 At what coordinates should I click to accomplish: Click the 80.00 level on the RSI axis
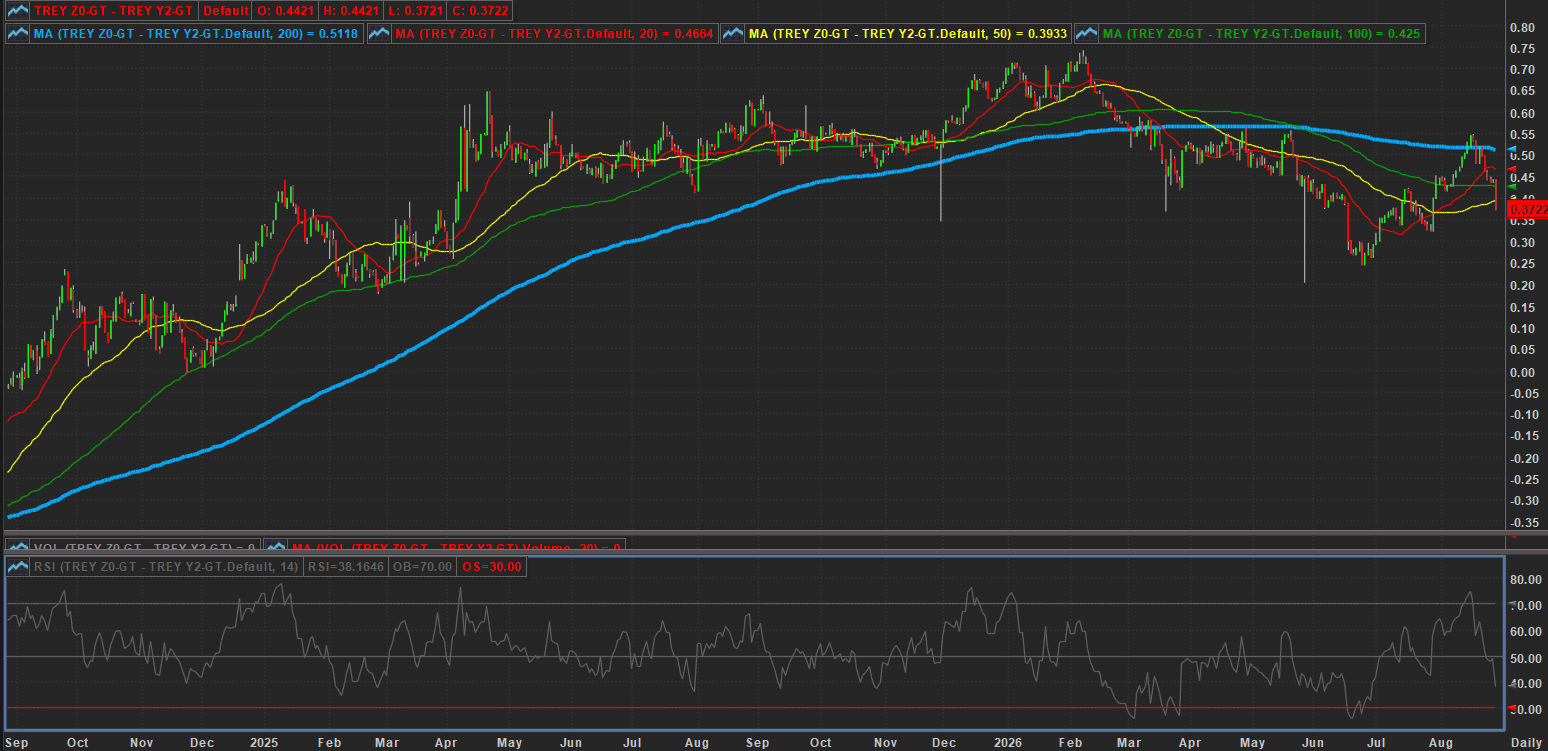pyautogui.click(x=1524, y=580)
